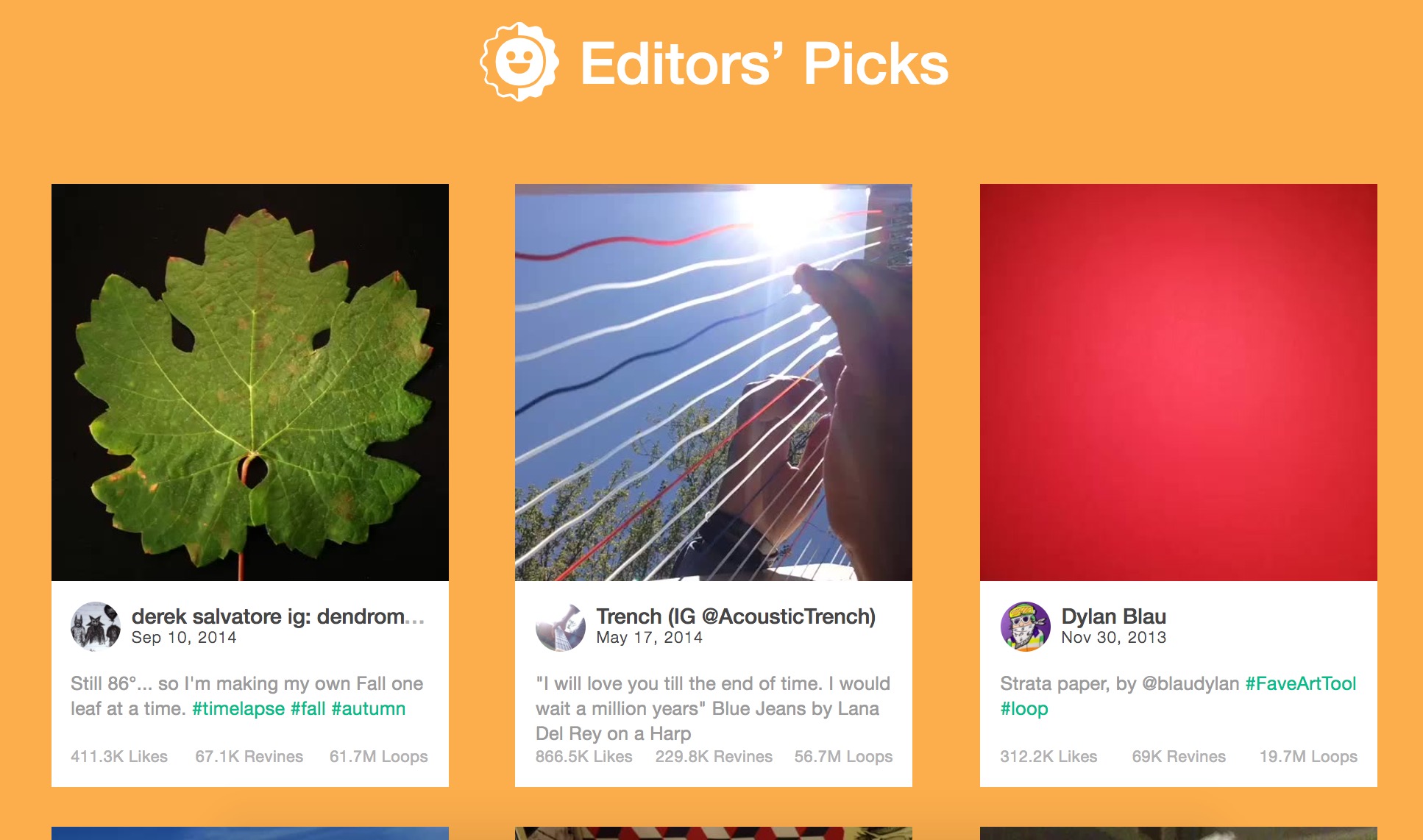The image size is (1423, 840).
Task: Open derek salvatore's profile avatar
Action: [96, 627]
